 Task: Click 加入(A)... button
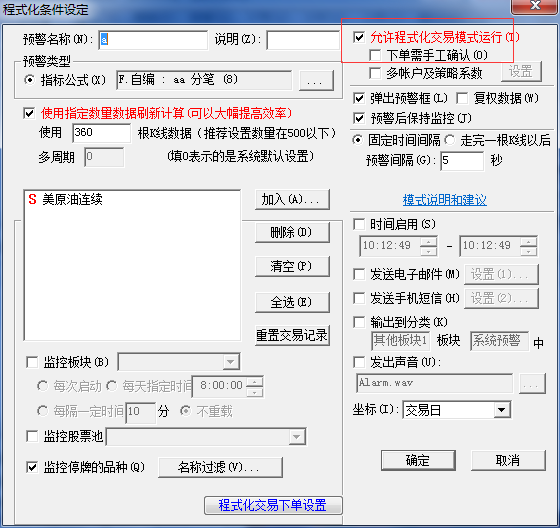[x=292, y=199]
